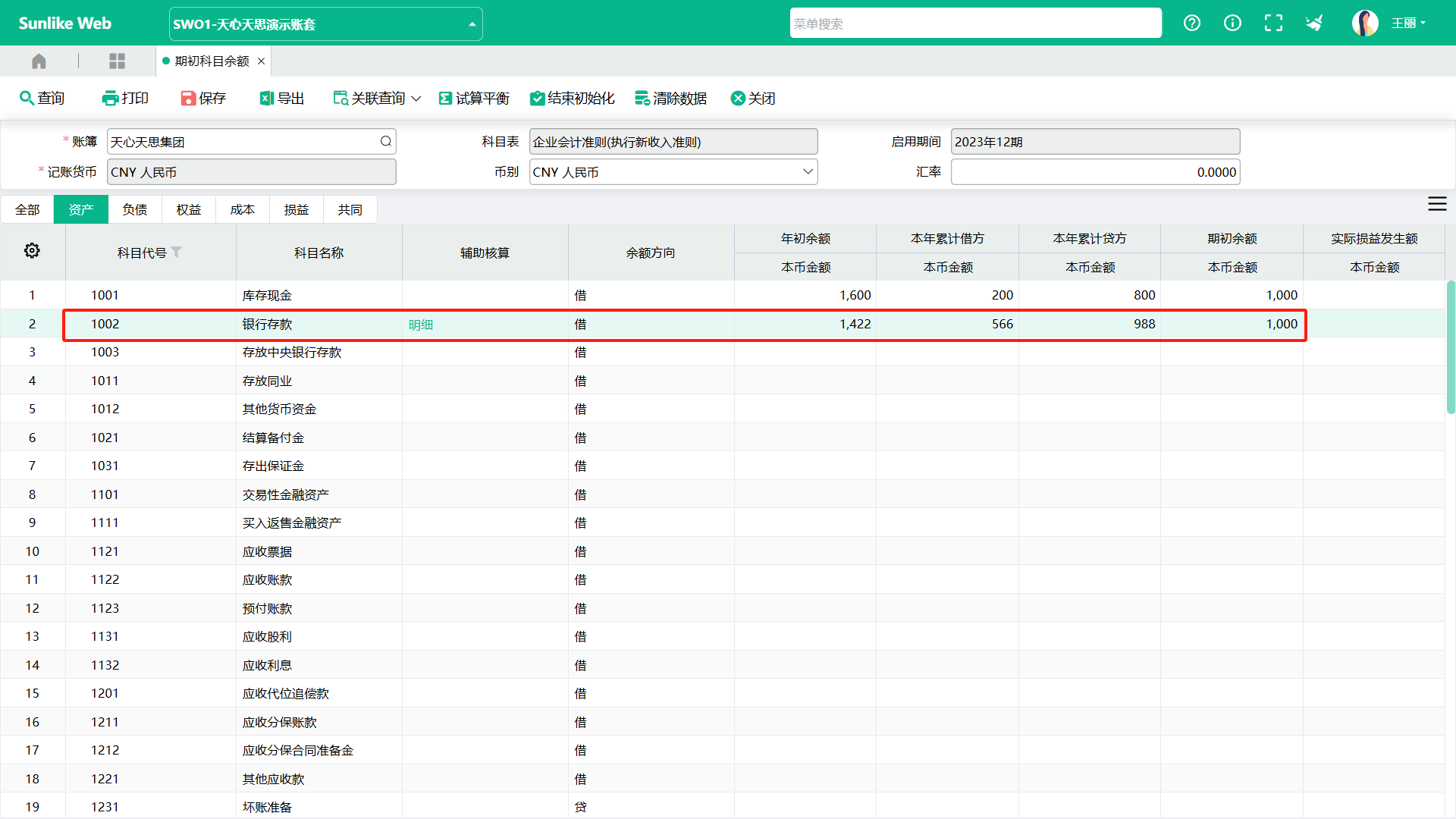This screenshot has width=1456, height=819.
Task: Select the 期初科目余额 page tab
Action: (x=212, y=61)
